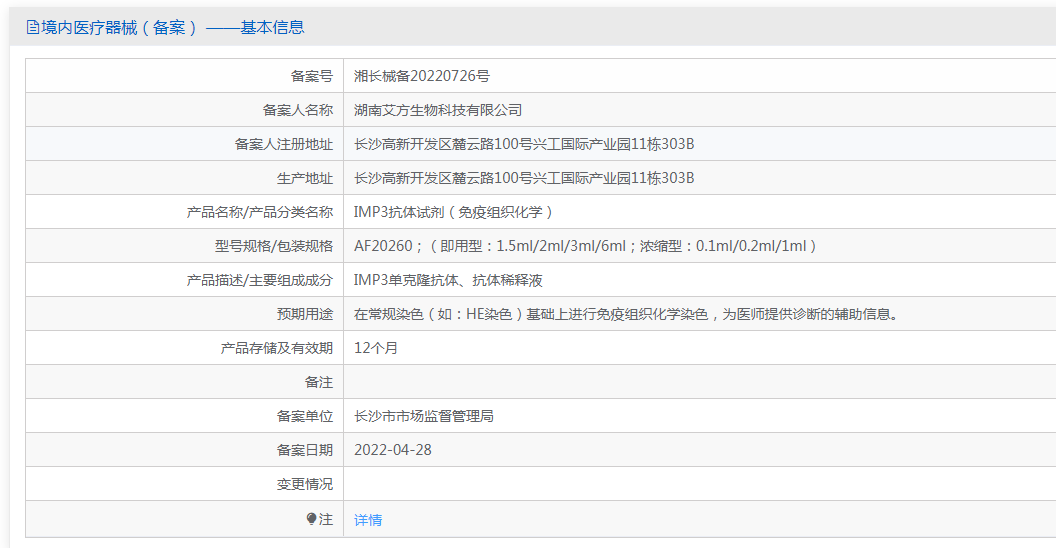Select 长沙市市场监督管理局 filing authority

click(x=424, y=416)
